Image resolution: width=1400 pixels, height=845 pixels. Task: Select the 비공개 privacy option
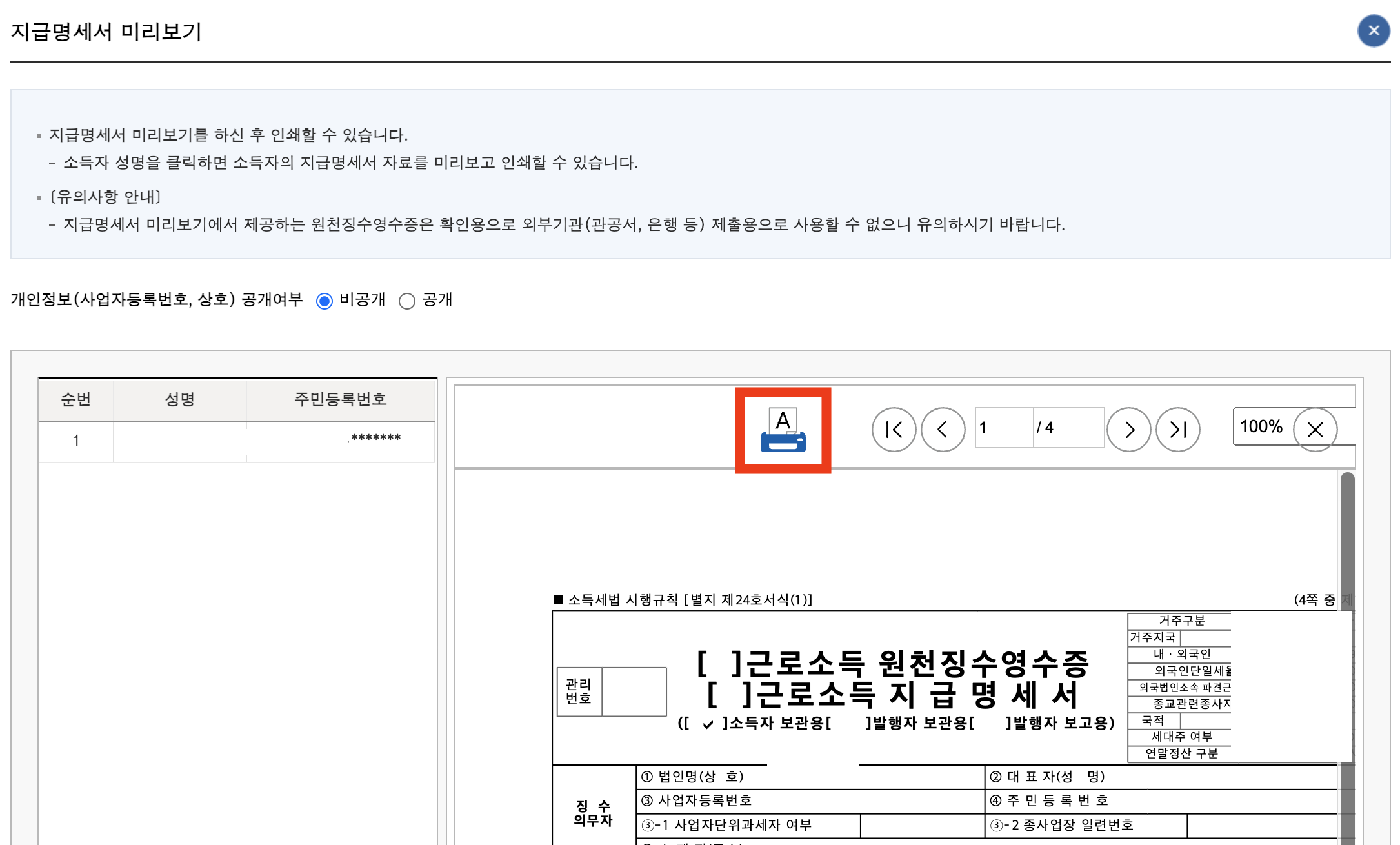coord(324,300)
